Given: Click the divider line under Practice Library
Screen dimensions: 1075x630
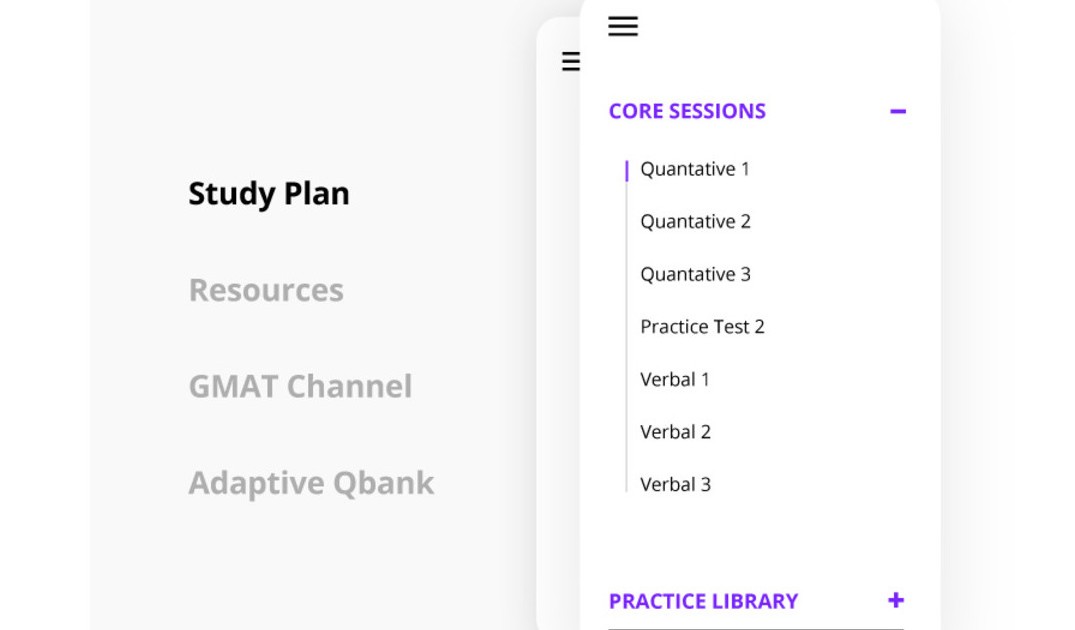Looking at the screenshot, I should click(x=755, y=628).
